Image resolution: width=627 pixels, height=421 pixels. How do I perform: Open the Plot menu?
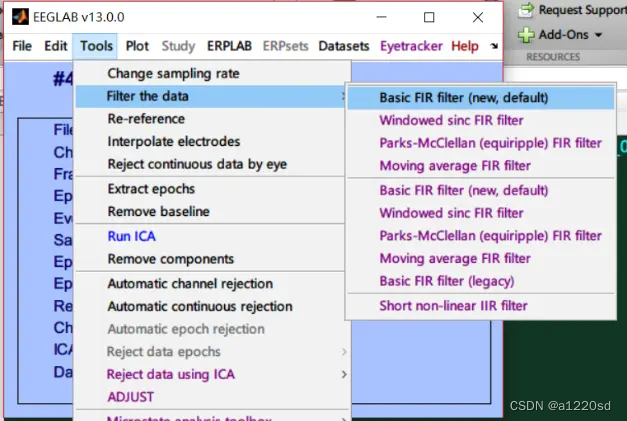pyautogui.click(x=137, y=46)
